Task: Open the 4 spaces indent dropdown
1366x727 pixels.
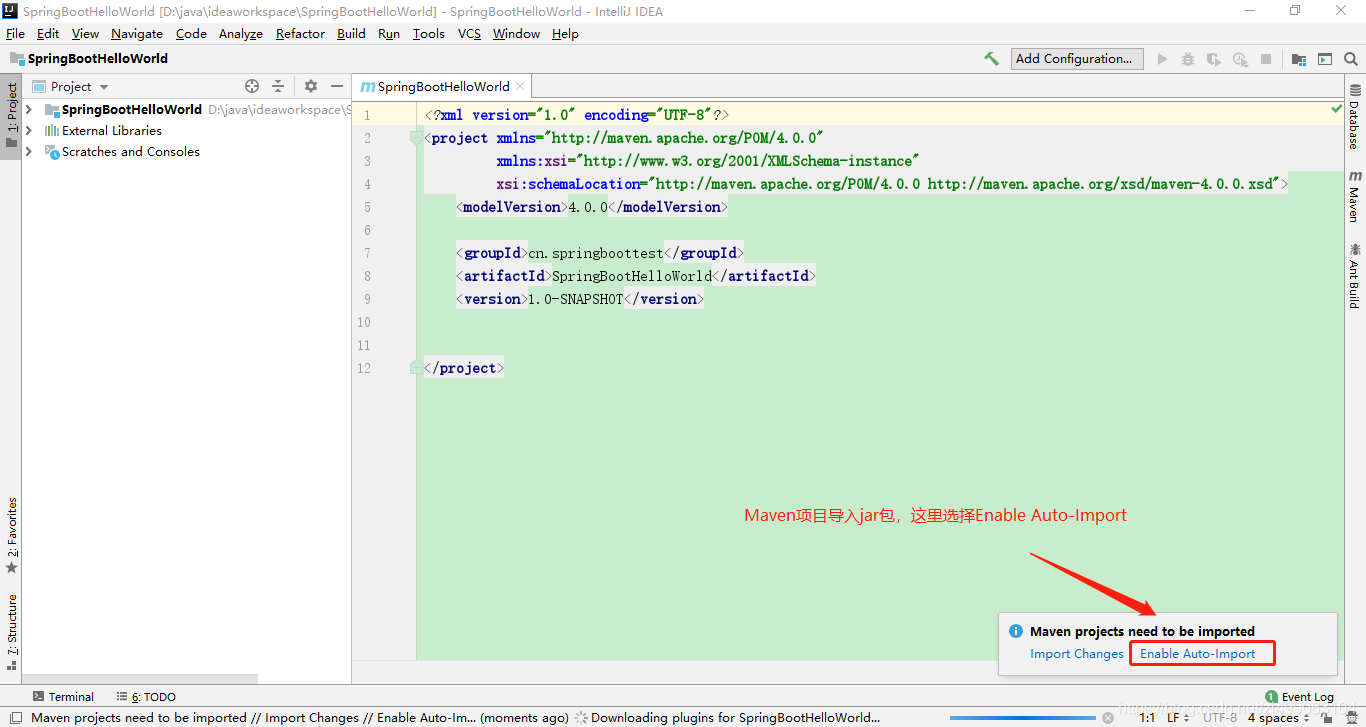Action: tap(1278, 718)
